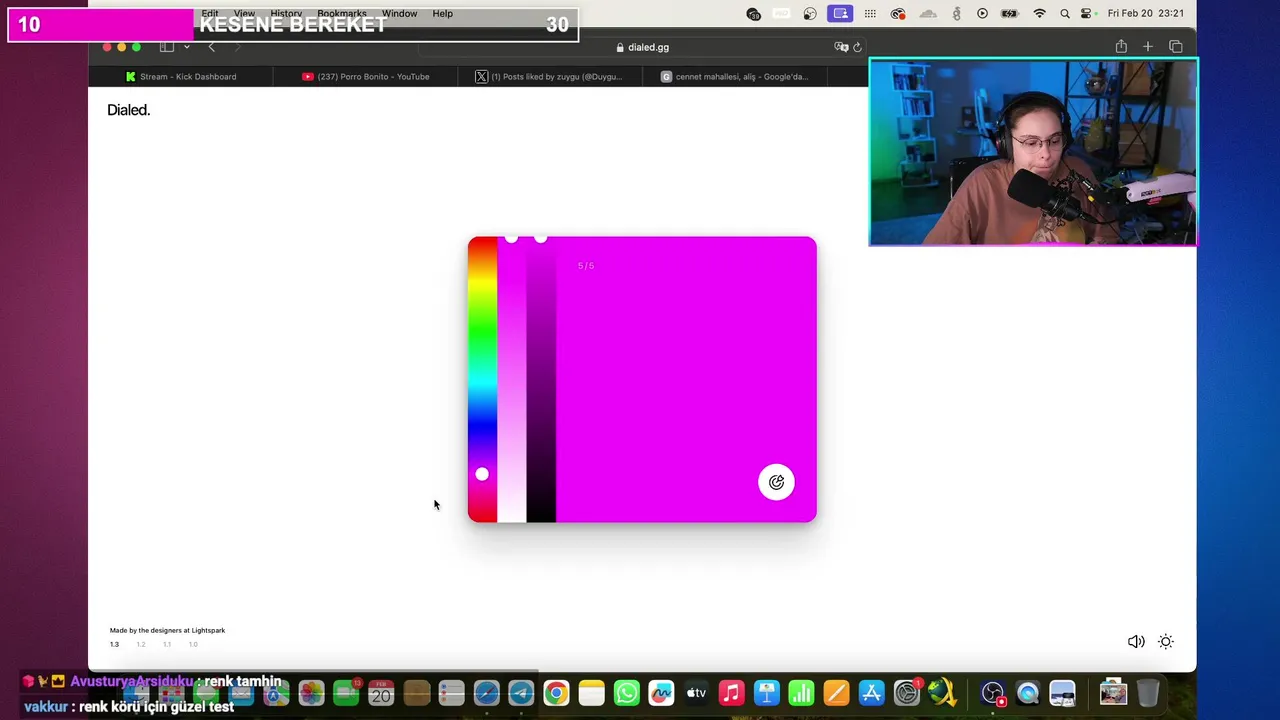The width and height of the screenshot is (1280, 720).
Task: Open Apple TV from the Dock
Action: (x=696, y=693)
